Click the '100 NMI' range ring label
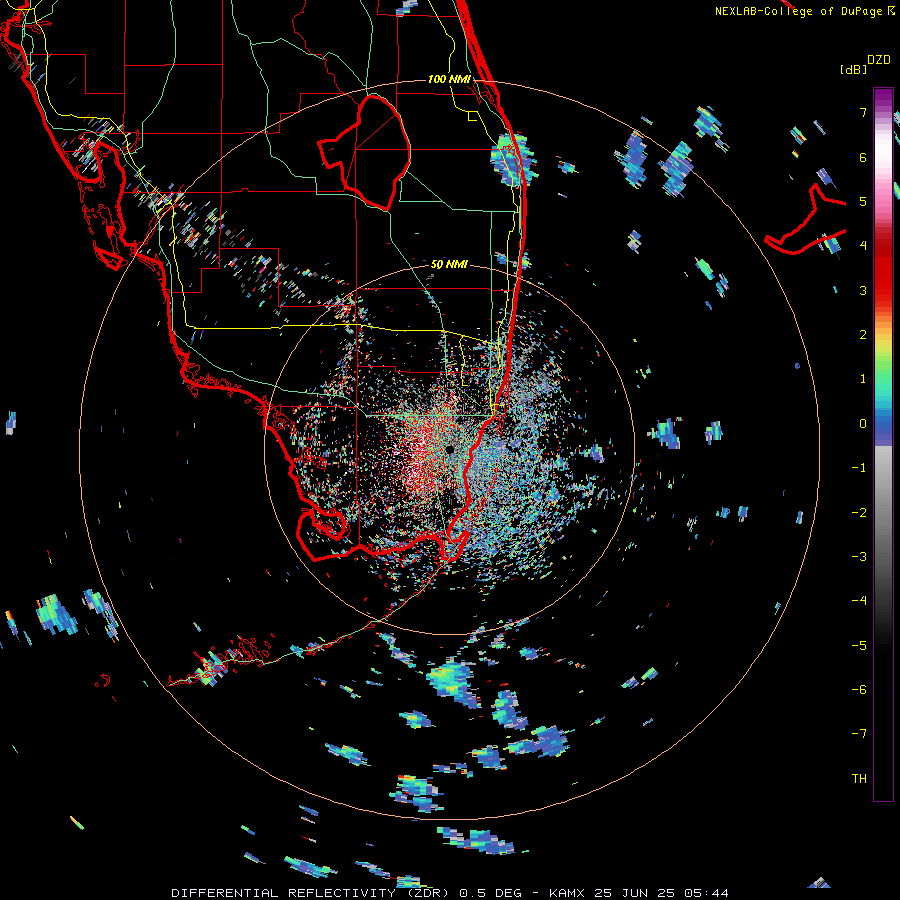Viewport: 900px width, 900px height. (449, 79)
